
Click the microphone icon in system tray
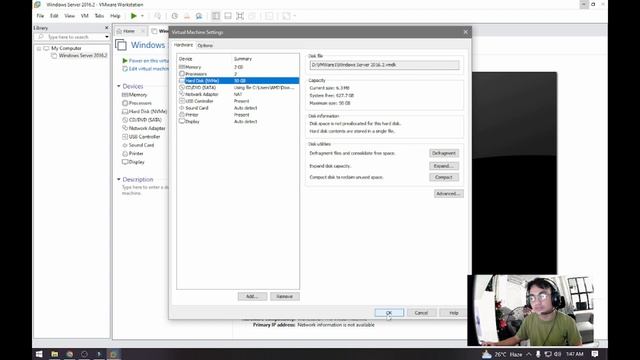[538, 354]
